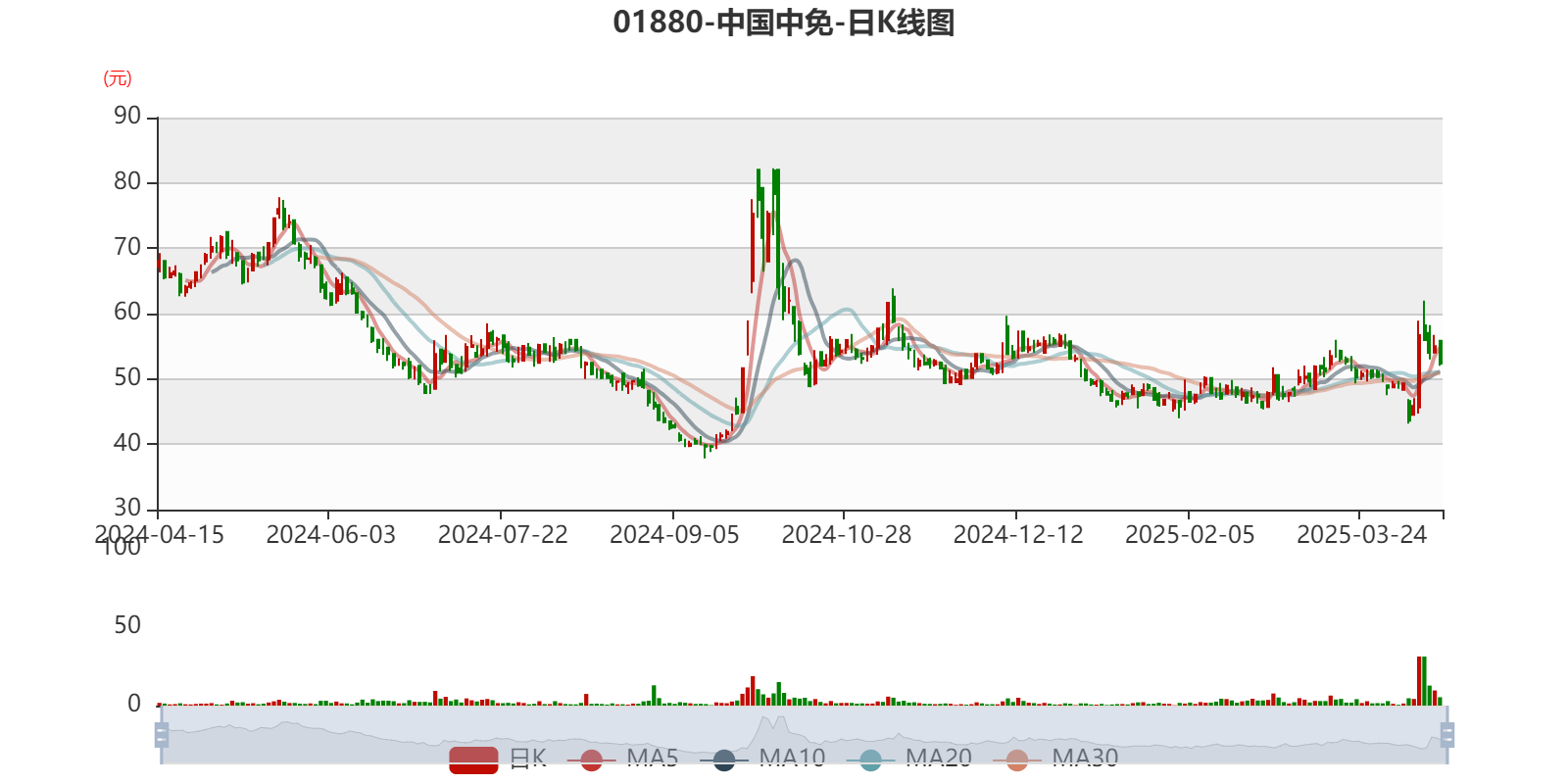This screenshot has height=784, width=1568.
Task: Click the 2024-07-22 date axis label
Action: click(503, 535)
